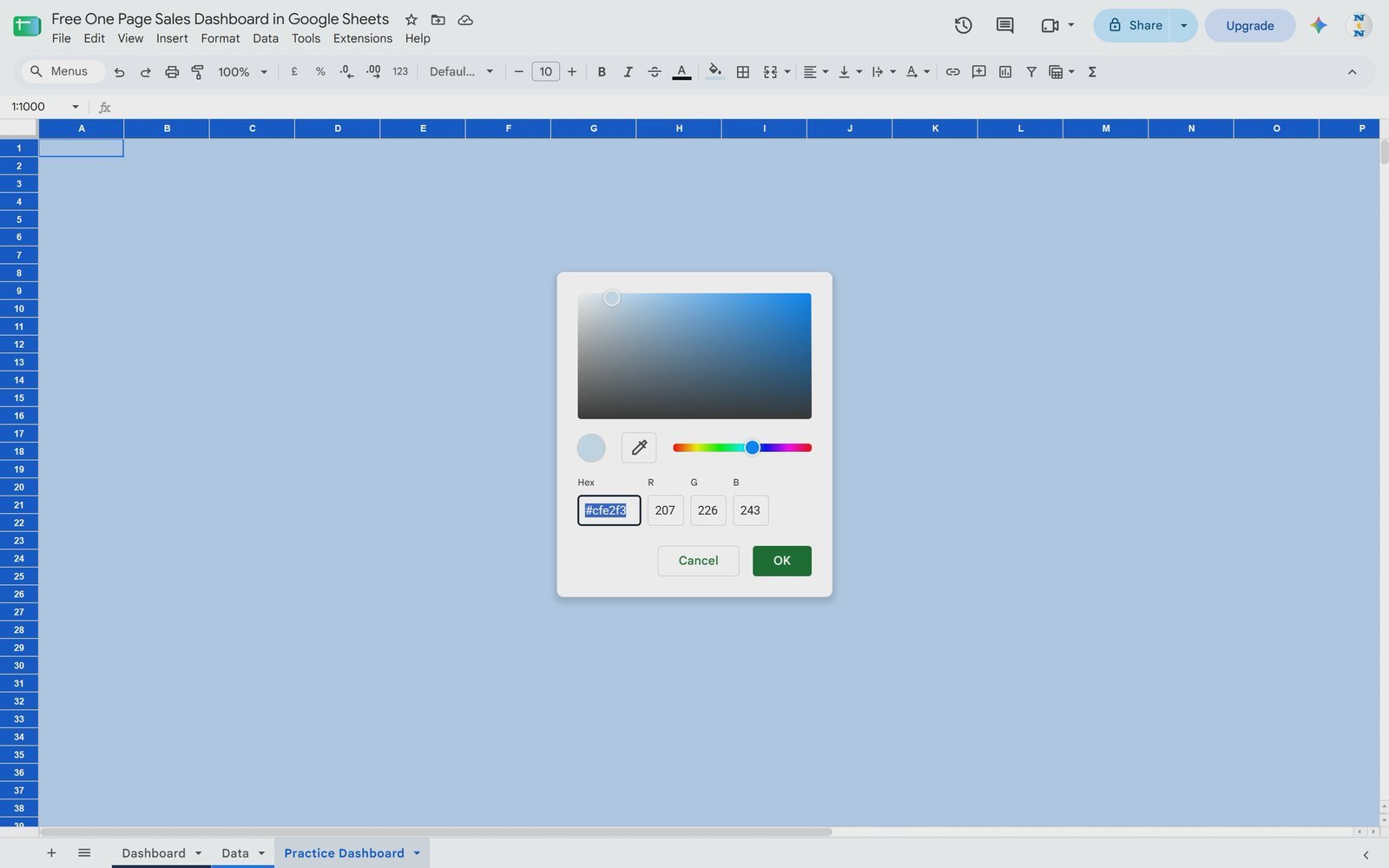This screenshot has height=868, width=1389.
Task: Click the hue slider handle
Action: [753, 448]
